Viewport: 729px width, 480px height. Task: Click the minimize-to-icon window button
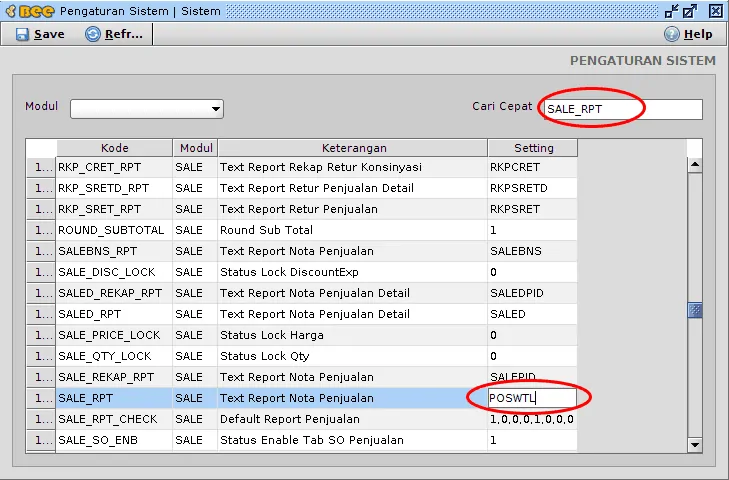(x=671, y=11)
